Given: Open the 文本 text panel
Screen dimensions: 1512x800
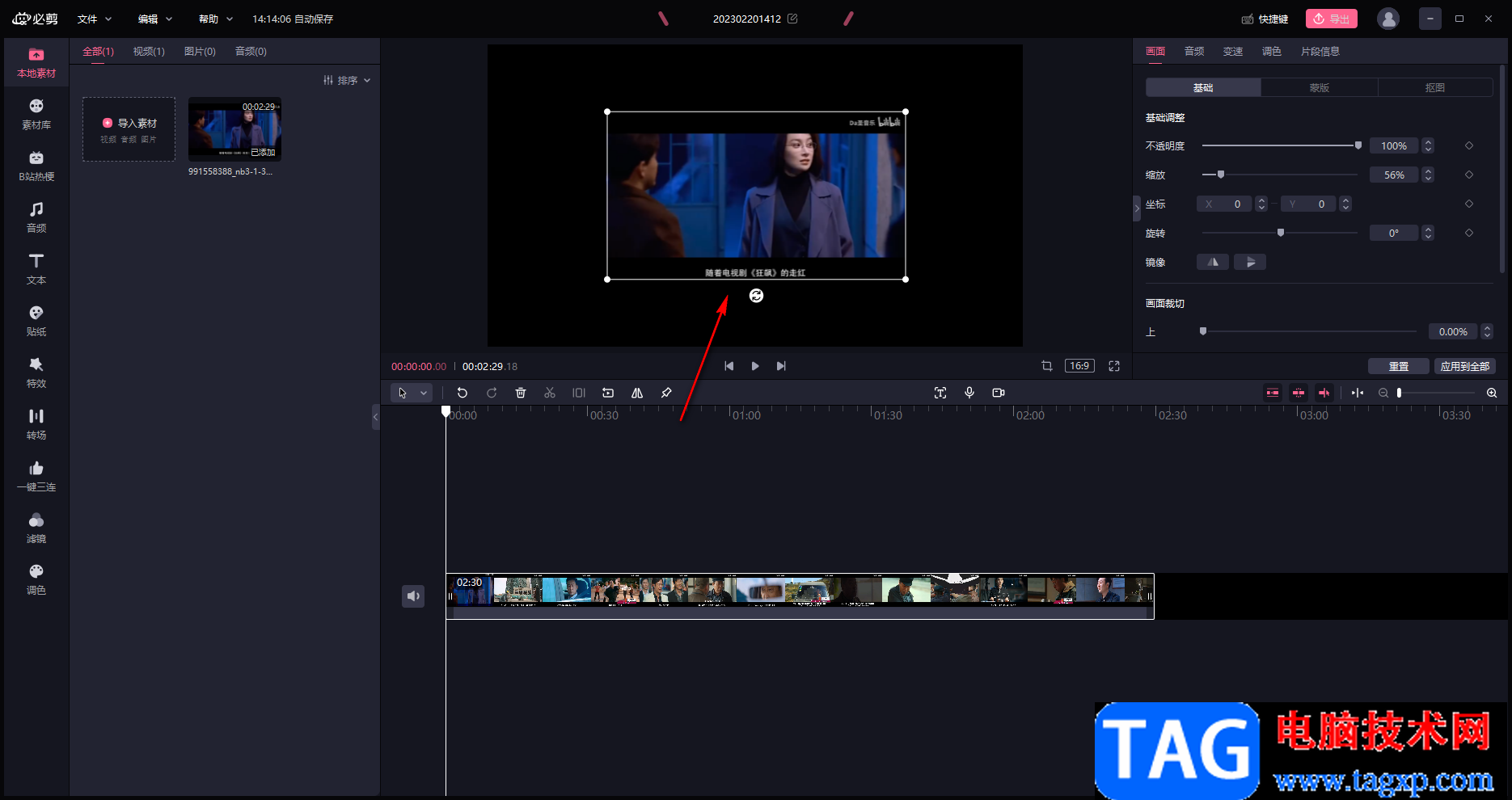Looking at the screenshot, I should click(36, 270).
